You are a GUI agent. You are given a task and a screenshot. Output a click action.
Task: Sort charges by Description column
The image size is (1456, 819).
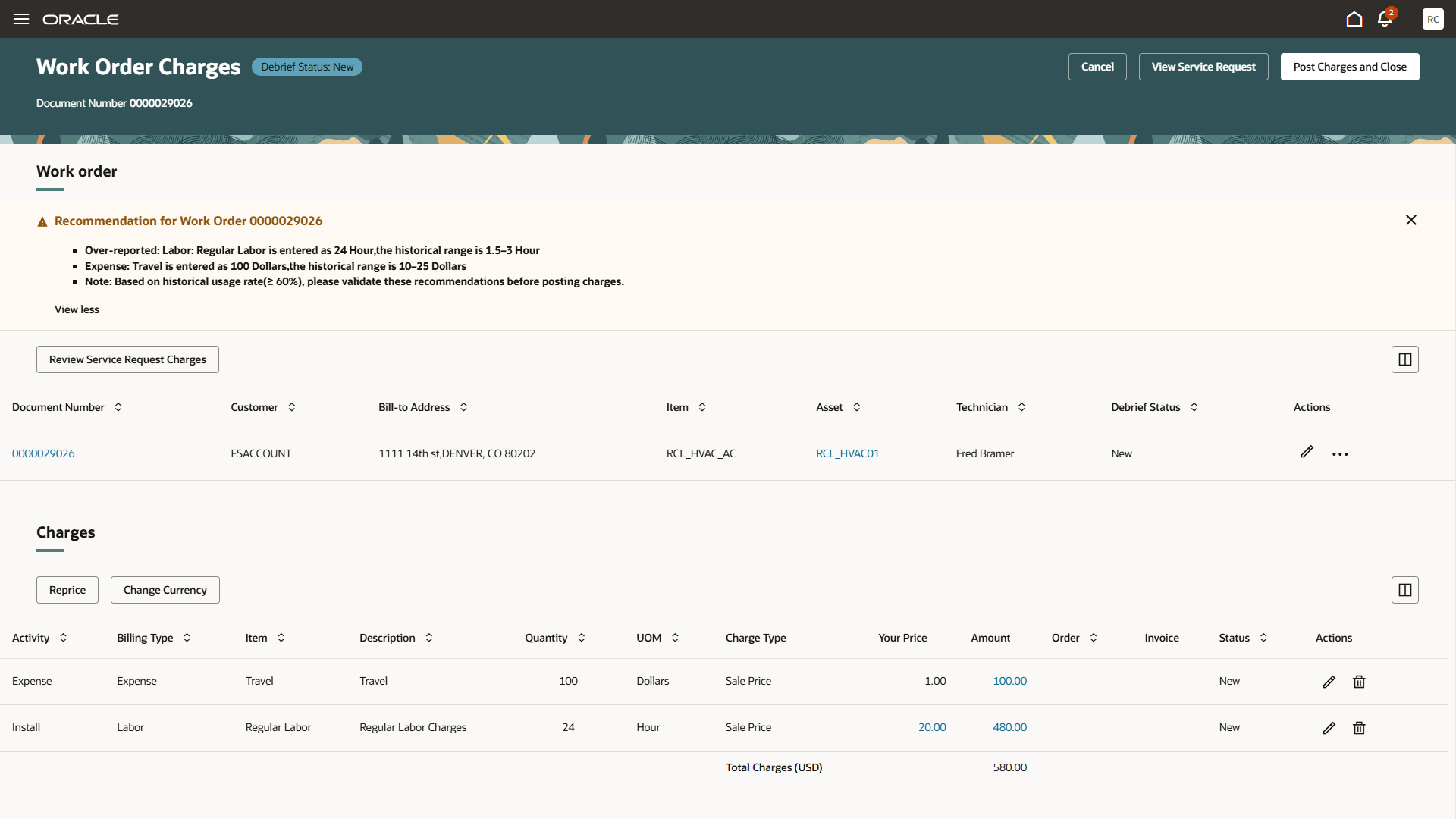[x=429, y=638]
